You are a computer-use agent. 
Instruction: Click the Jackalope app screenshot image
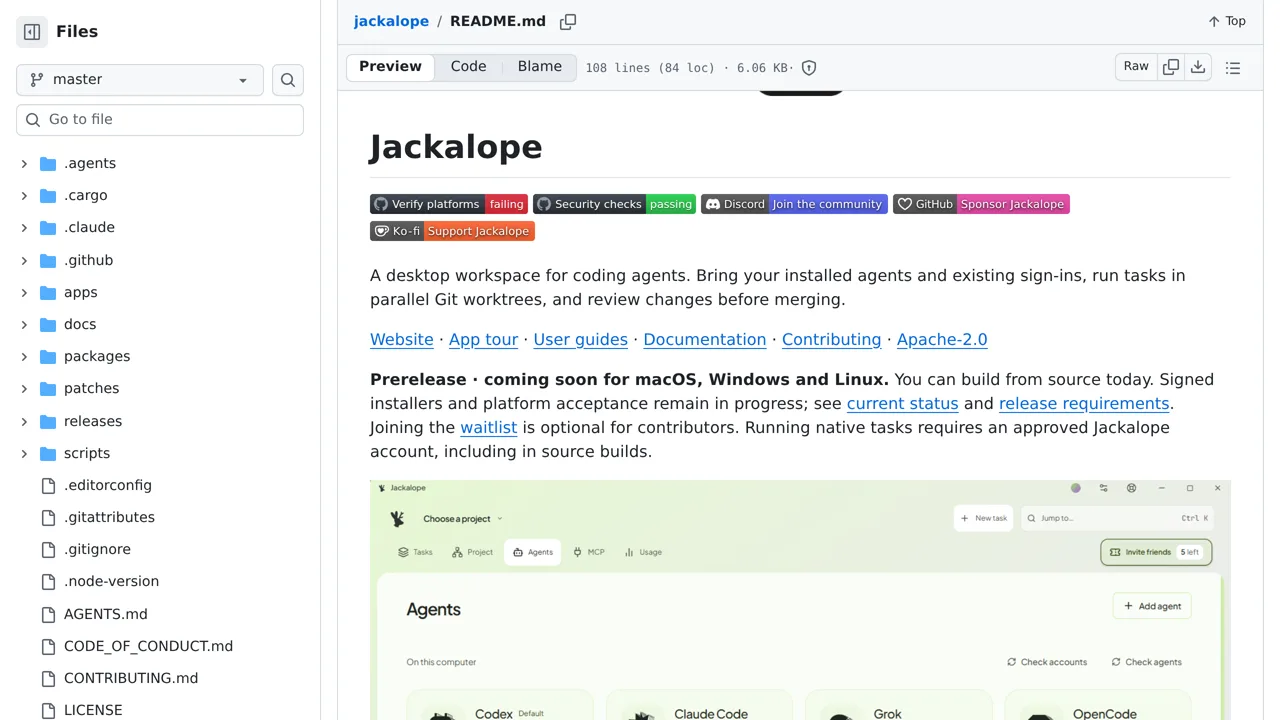(800, 600)
